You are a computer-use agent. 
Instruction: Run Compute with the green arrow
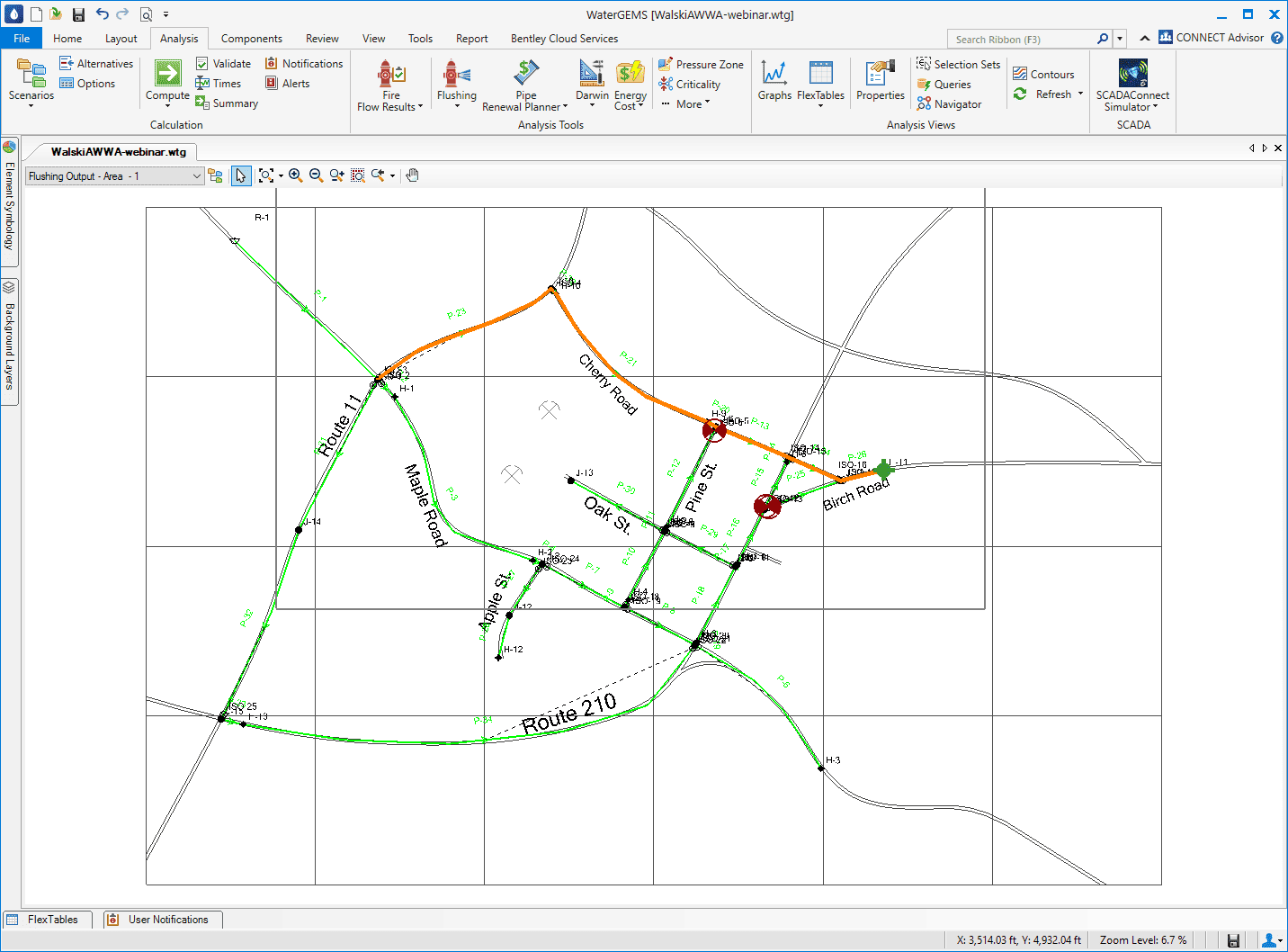point(167,73)
